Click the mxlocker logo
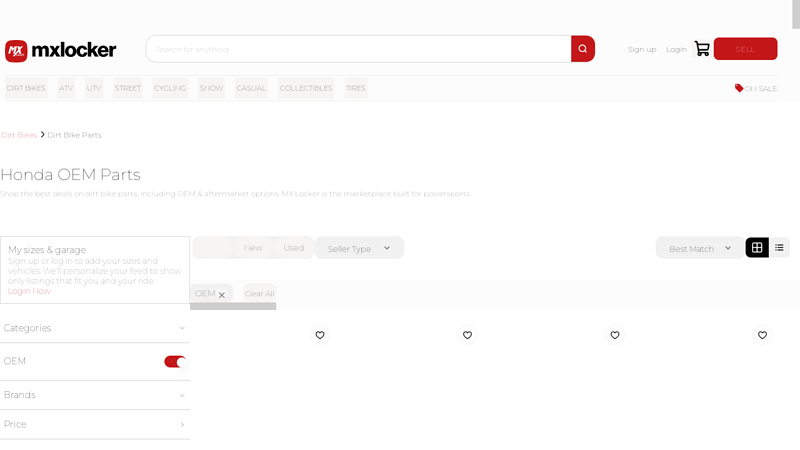This screenshot has width=800, height=450. coord(61,51)
